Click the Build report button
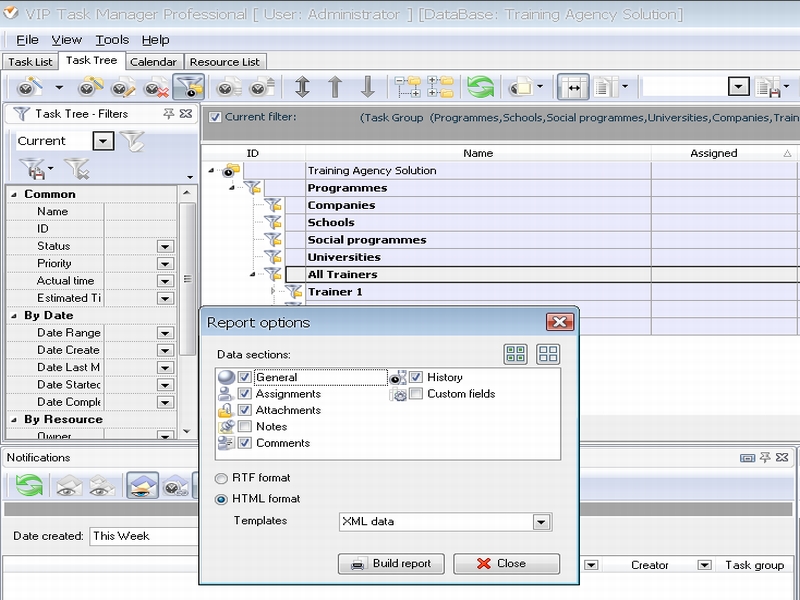Image resolution: width=800 pixels, height=600 pixels. click(x=391, y=564)
